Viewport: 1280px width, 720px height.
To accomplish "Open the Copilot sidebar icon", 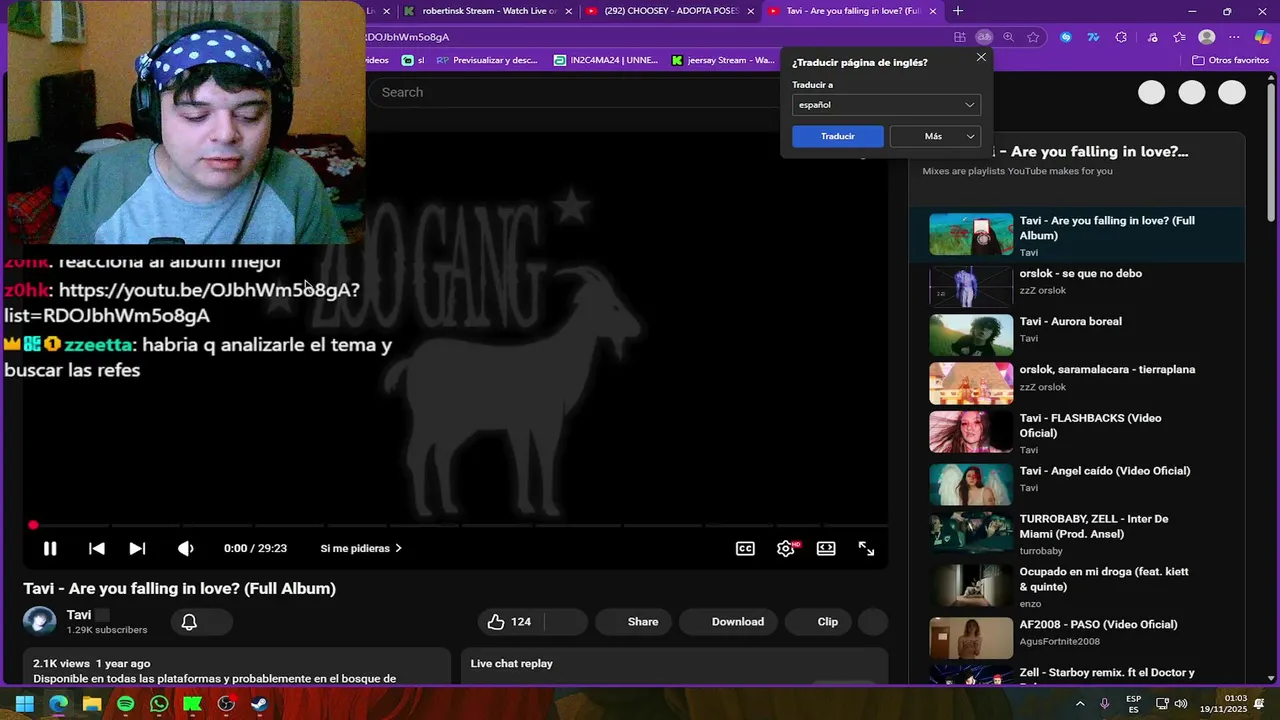I will point(1262,37).
